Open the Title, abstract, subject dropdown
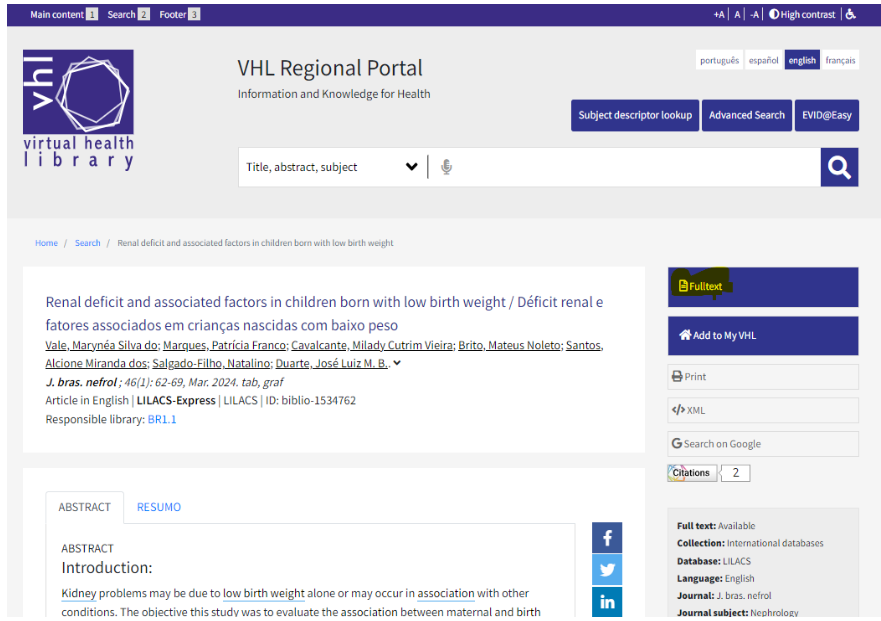Screen dimensions: 881x621 pos(332,167)
